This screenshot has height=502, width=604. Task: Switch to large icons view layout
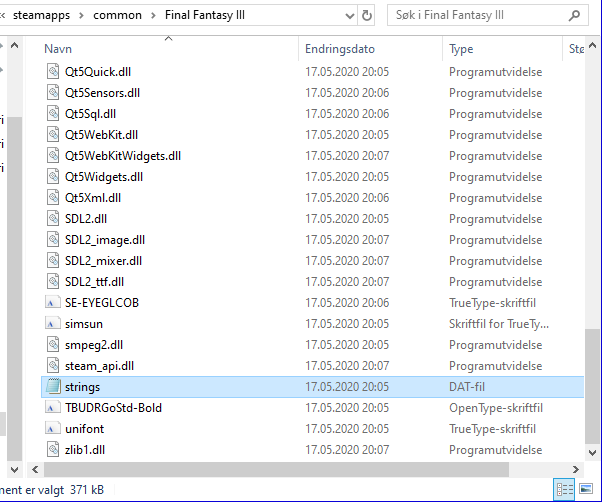[x=586, y=490]
